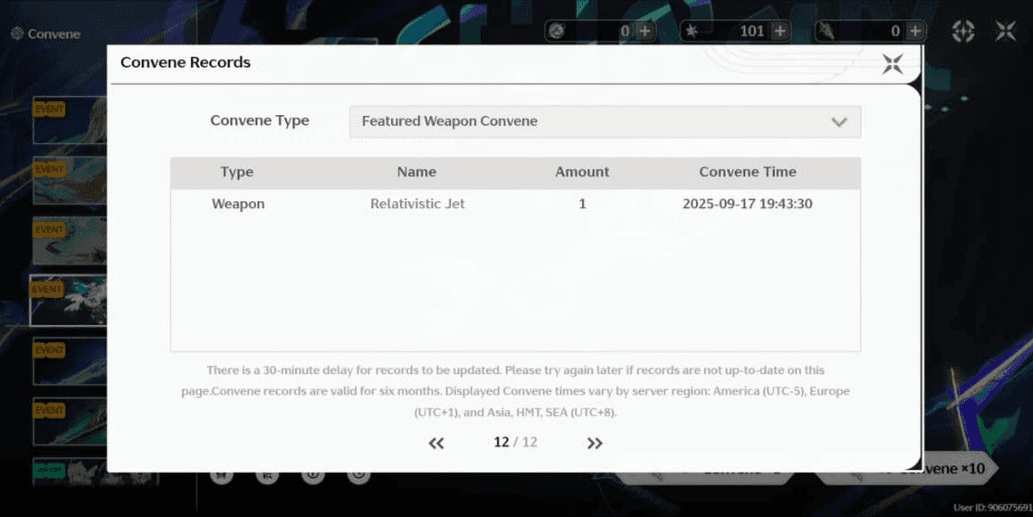Click the star-shaped currency icon beside 101

[691, 31]
